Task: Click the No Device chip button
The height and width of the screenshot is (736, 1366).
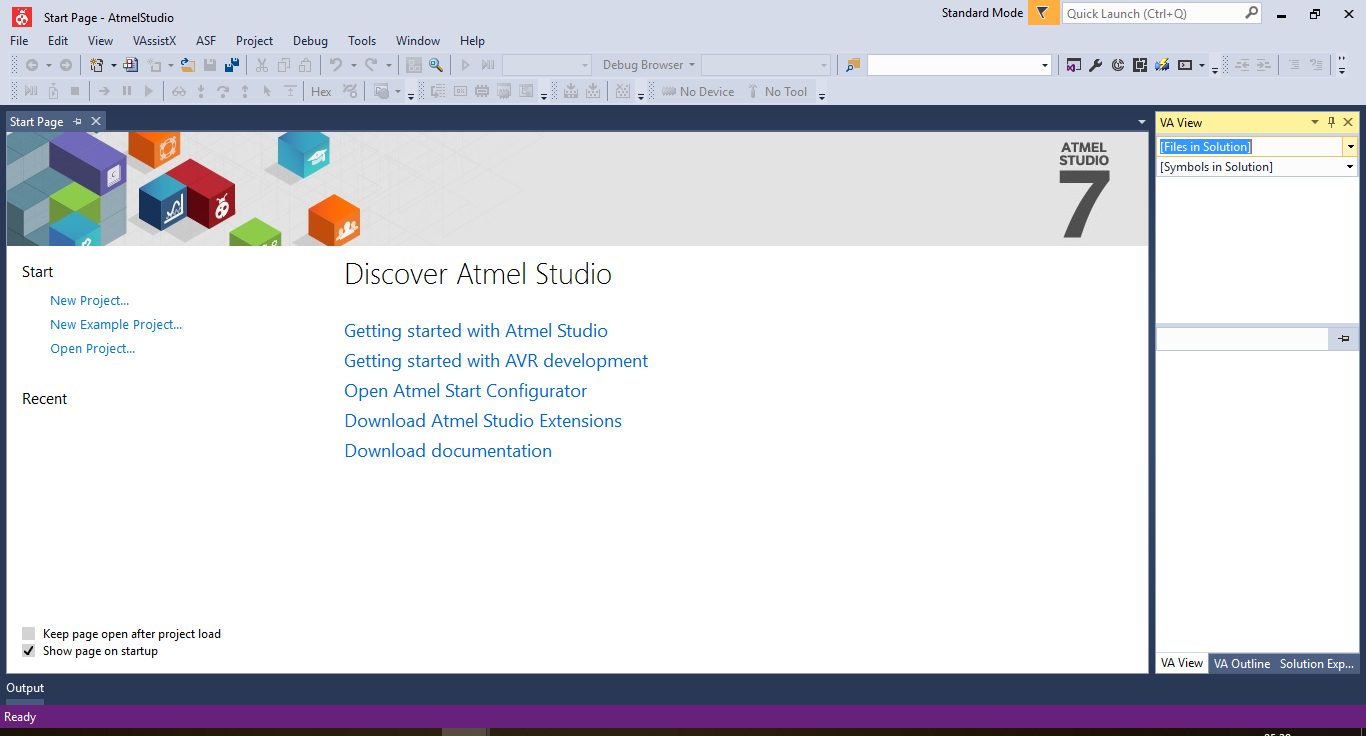Action: click(698, 92)
